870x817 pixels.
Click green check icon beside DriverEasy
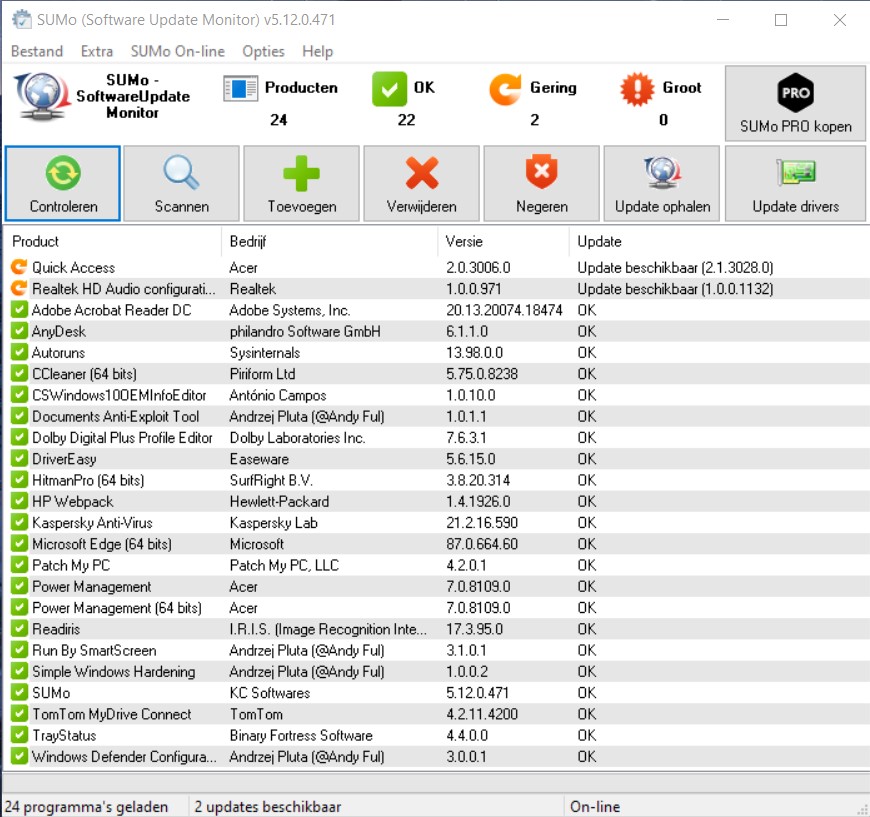click(x=19, y=458)
